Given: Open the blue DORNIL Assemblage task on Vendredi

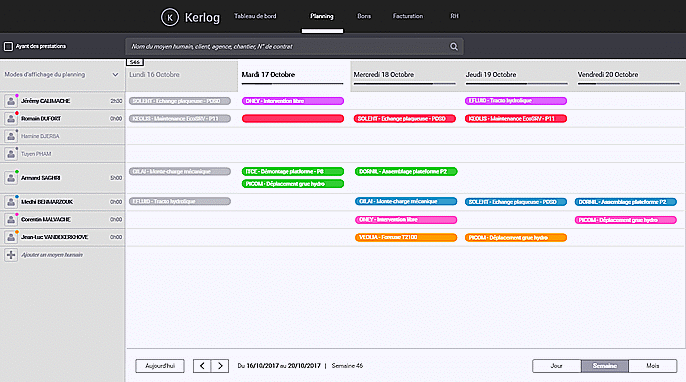Looking at the screenshot, I should (x=626, y=202).
